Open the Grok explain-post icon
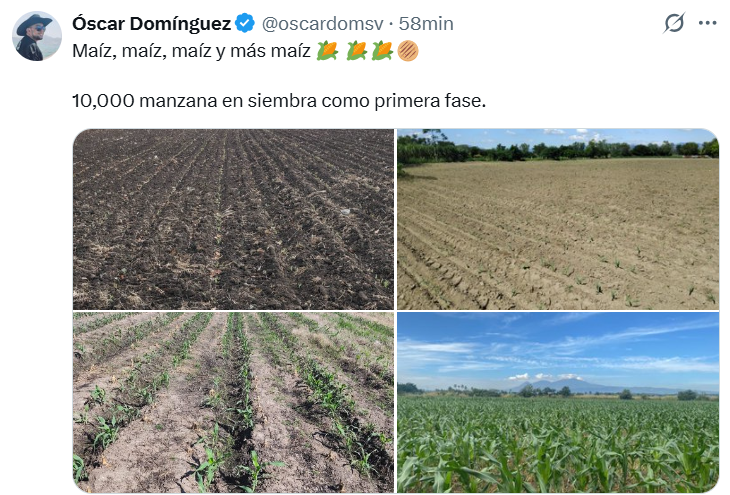Viewport: 730px width, 495px height. point(674,23)
